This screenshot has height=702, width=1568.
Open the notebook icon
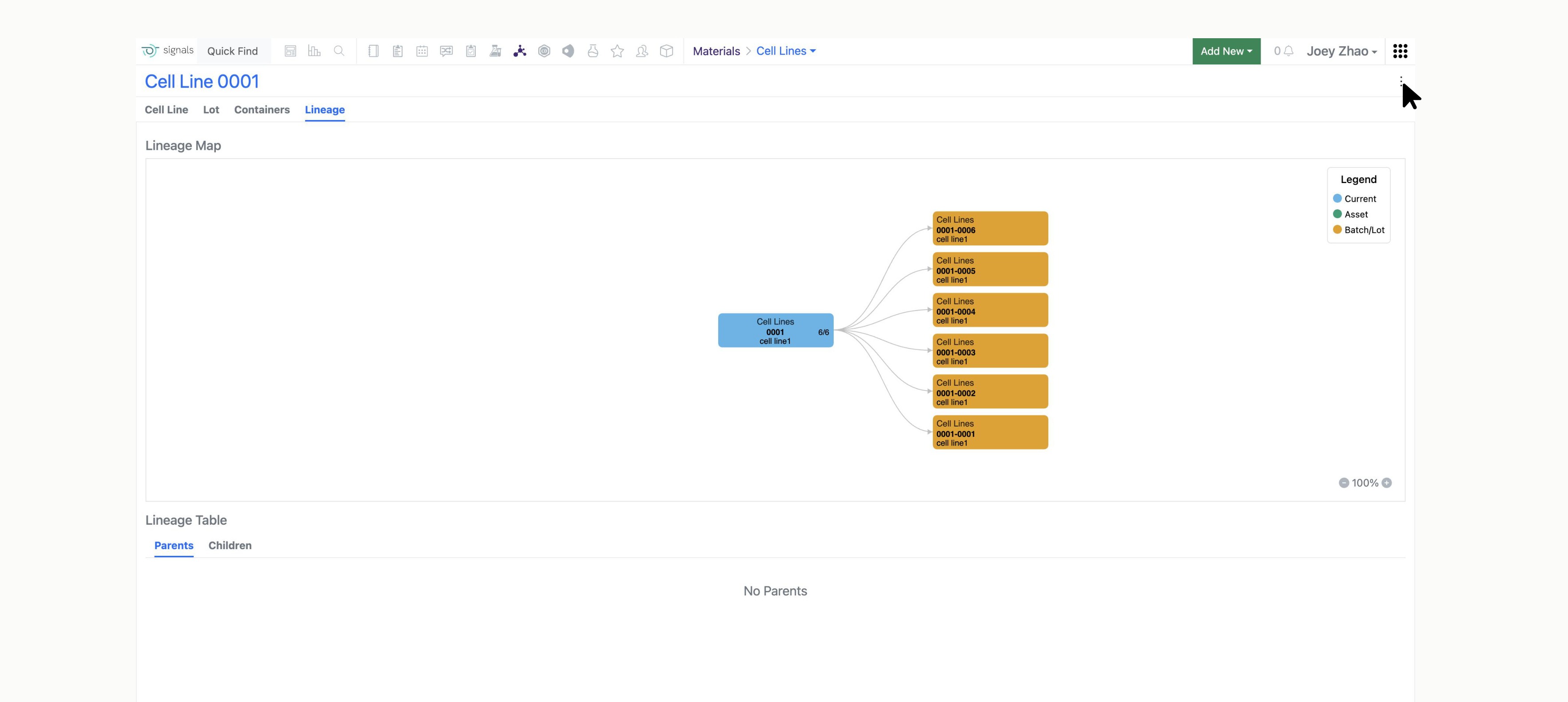click(x=374, y=51)
